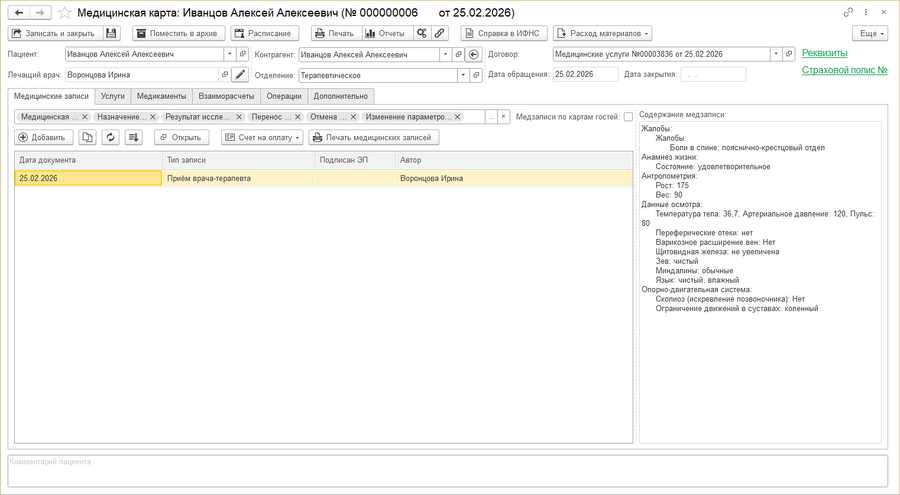
Task: Click the pencil icon beside attending doctor
Action: click(240, 75)
